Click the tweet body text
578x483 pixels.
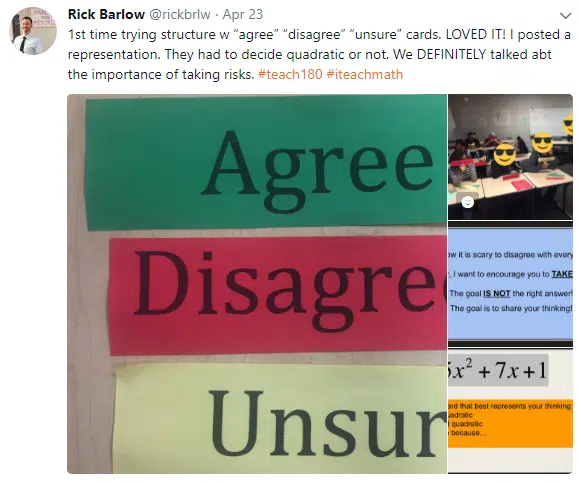point(319,55)
